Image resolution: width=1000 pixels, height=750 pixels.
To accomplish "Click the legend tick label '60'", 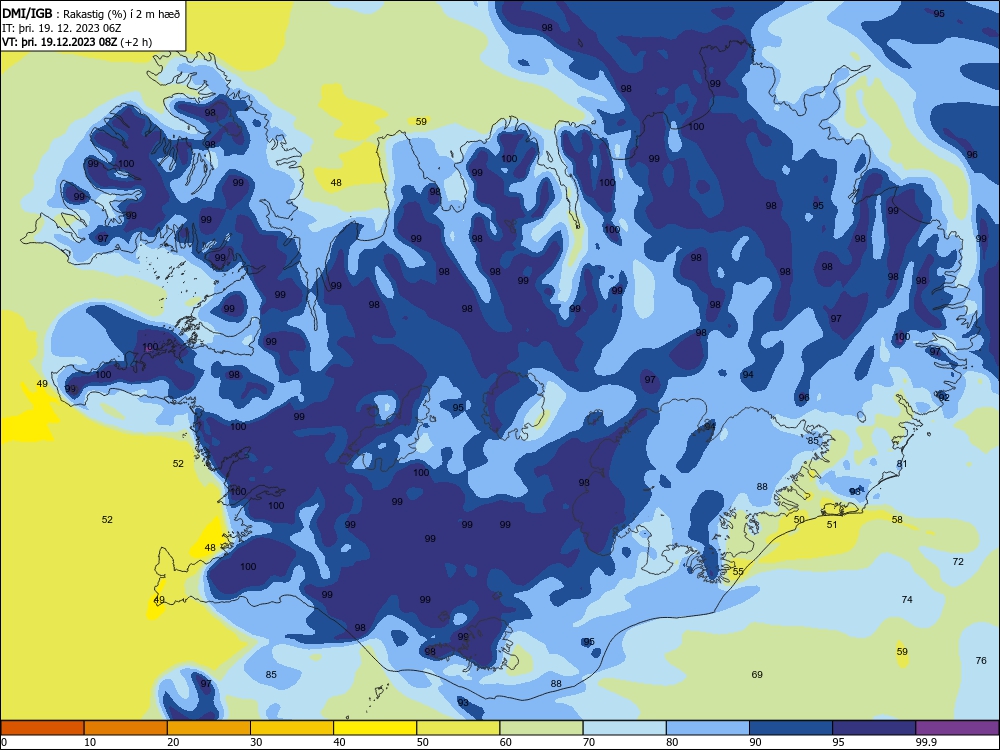I will pyautogui.click(x=506, y=742).
